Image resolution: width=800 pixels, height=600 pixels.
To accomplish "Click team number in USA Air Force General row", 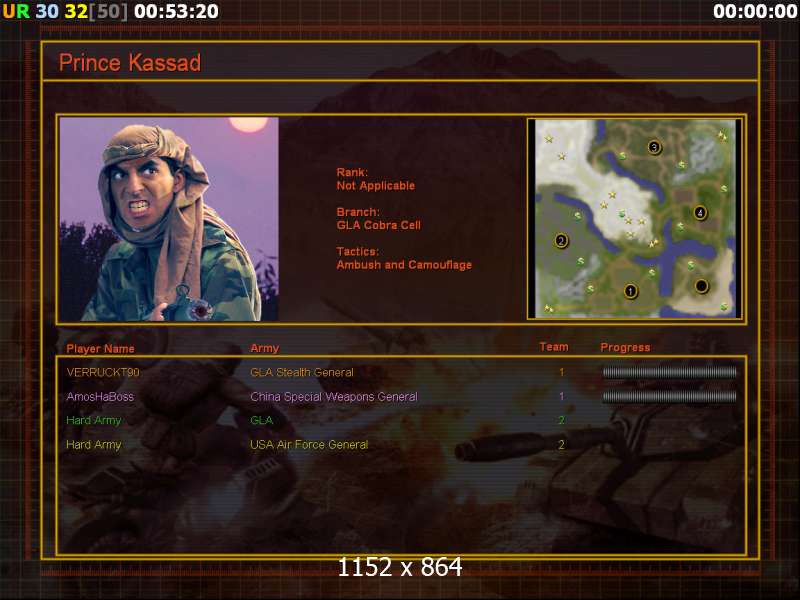I will 562,445.
